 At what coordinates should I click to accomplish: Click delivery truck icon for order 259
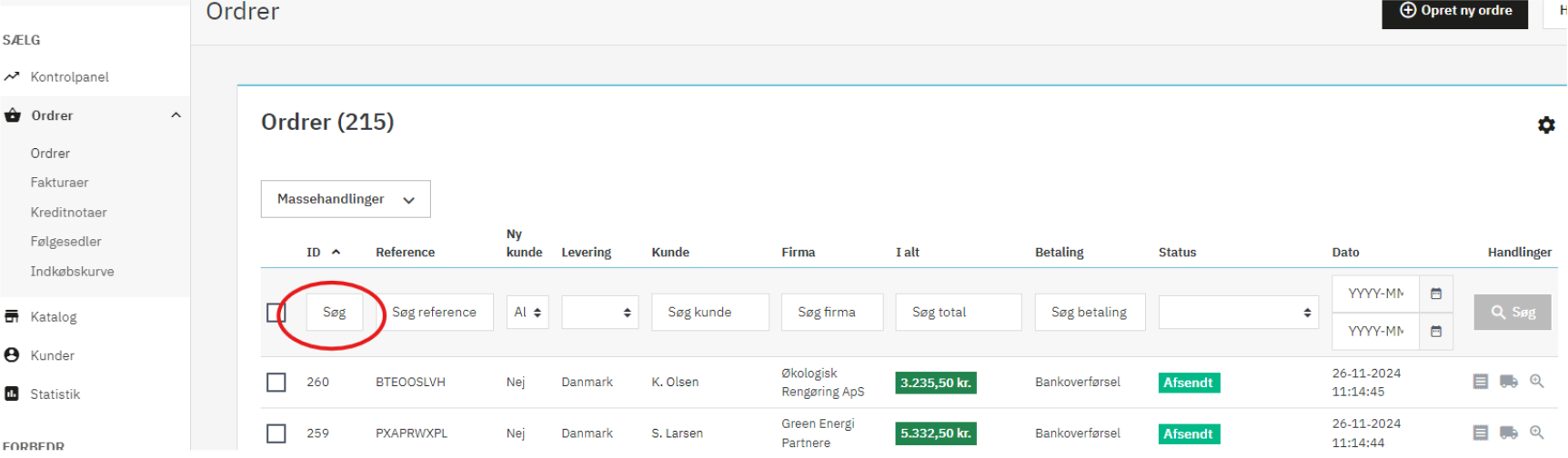(x=1508, y=433)
